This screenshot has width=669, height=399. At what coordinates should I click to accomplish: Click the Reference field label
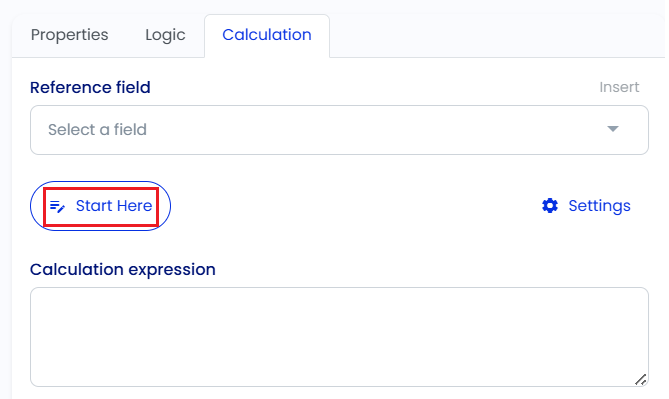pyautogui.click(x=90, y=87)
